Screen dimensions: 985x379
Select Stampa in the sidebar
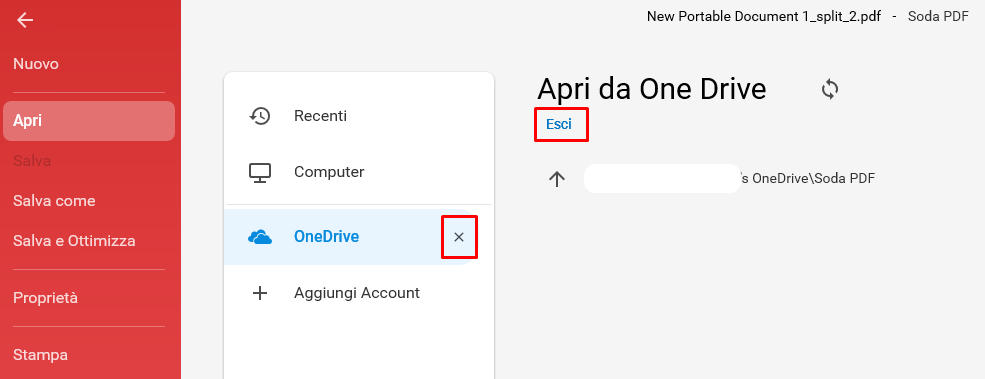[40, 355]
